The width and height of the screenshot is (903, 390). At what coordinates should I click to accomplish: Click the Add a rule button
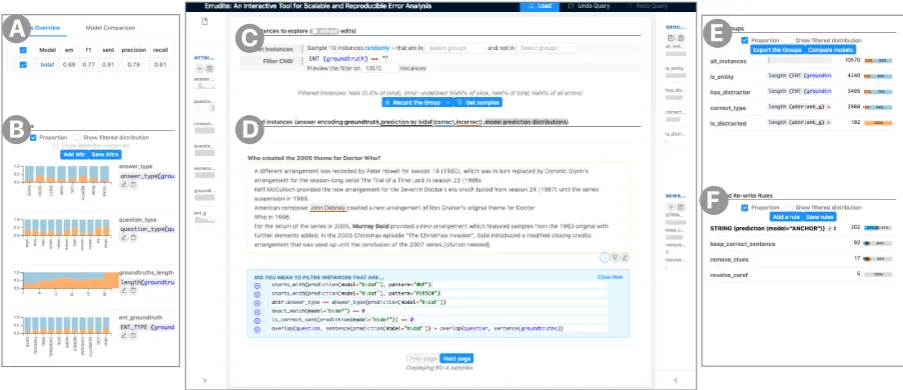(786, 217)
